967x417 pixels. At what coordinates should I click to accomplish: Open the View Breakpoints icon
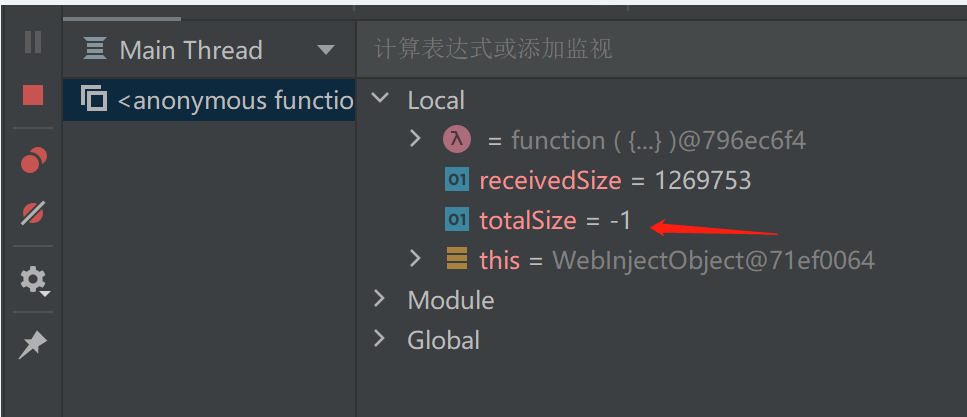(x=33, y=160)
